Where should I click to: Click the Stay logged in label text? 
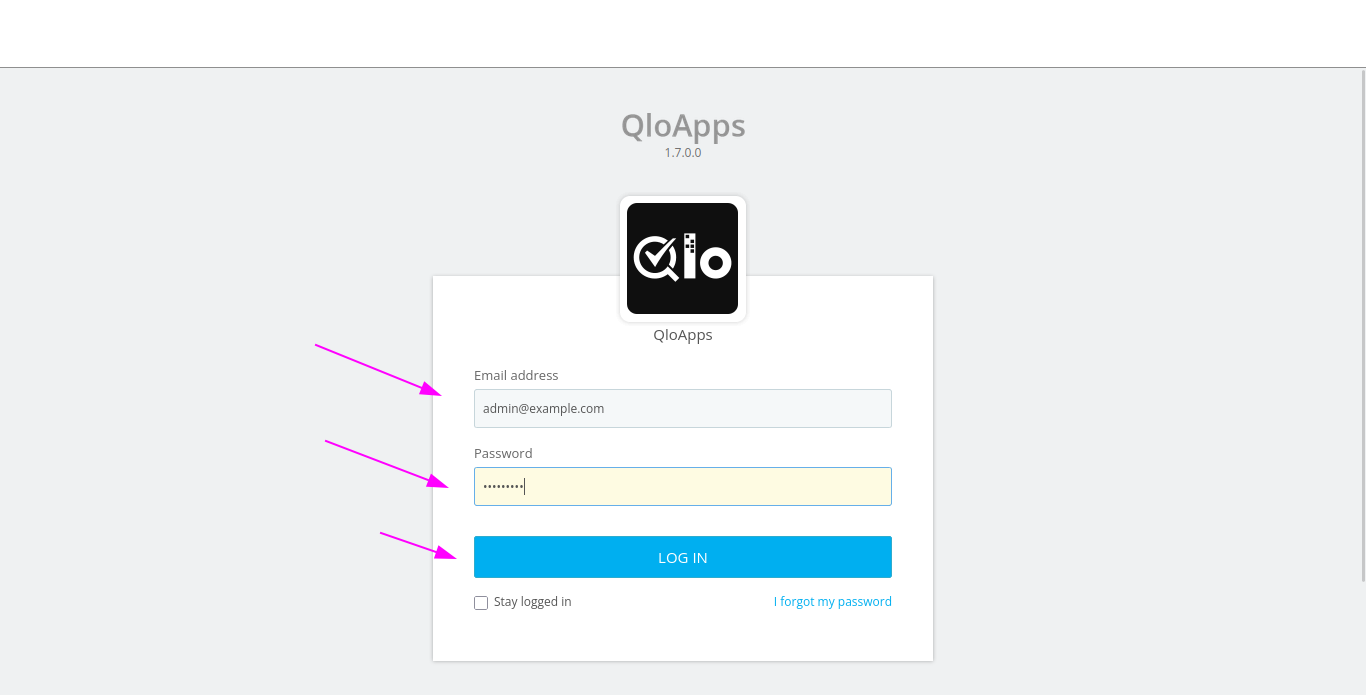(x=532, y=602)
